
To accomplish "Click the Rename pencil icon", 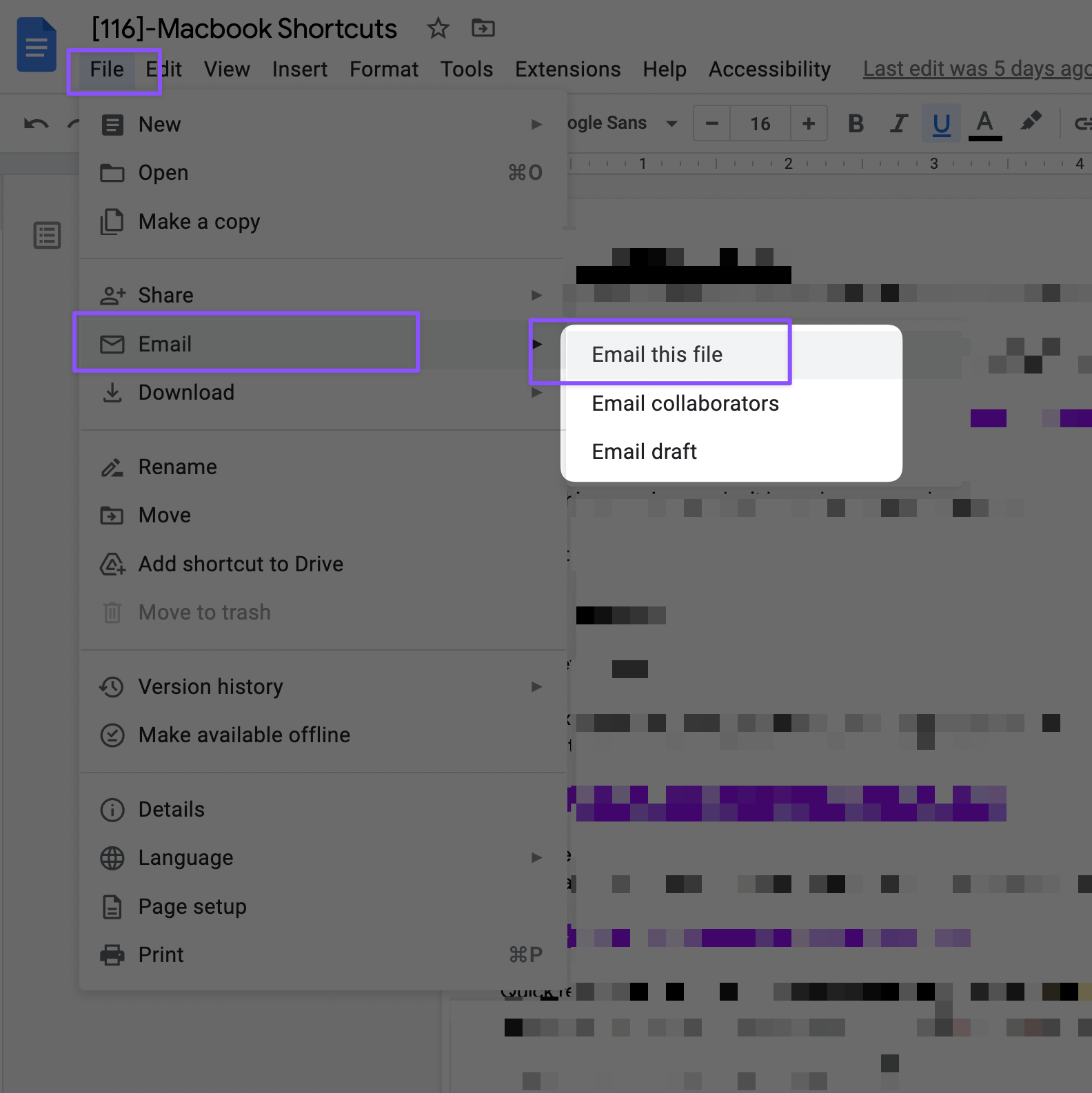I will 112,467.
